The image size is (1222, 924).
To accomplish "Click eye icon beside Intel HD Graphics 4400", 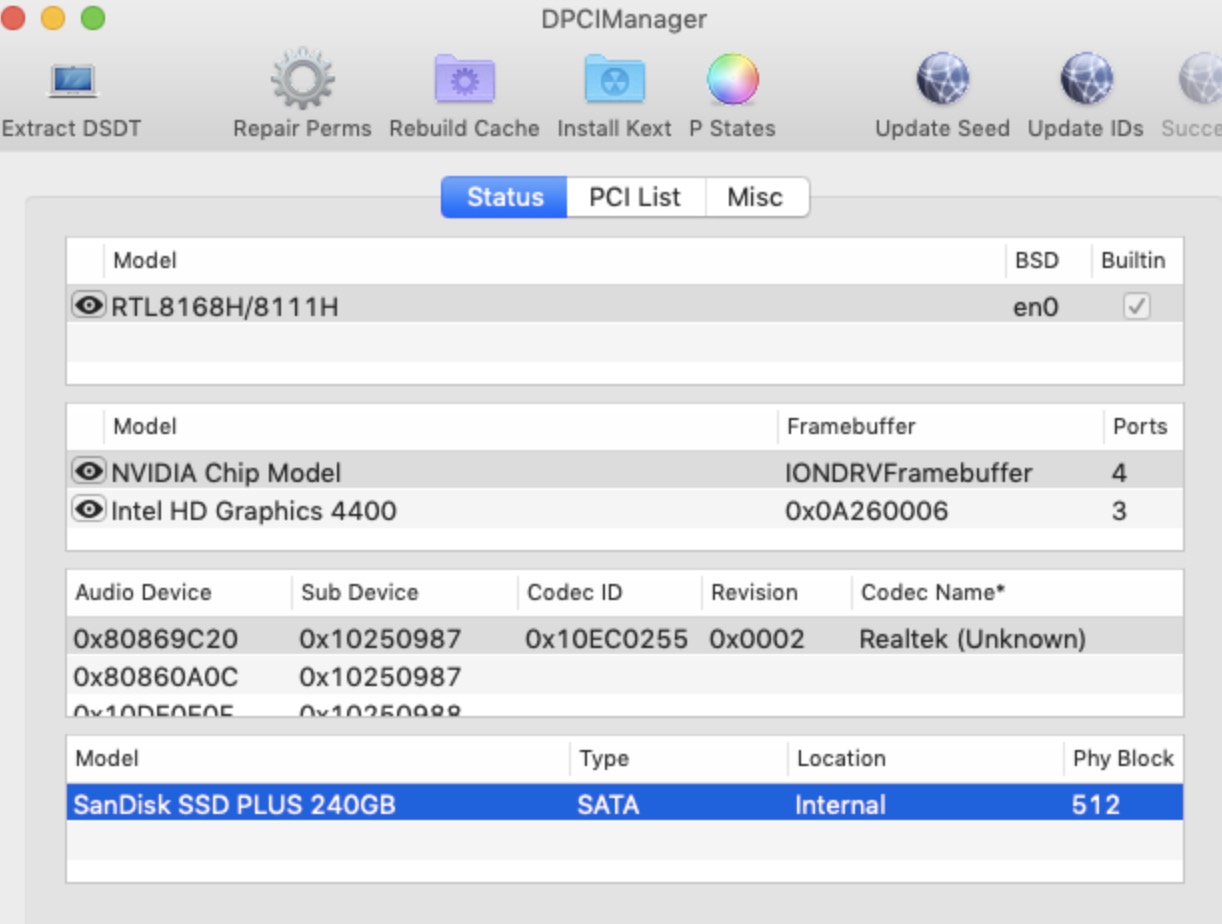I will click(x=89, y=510).
